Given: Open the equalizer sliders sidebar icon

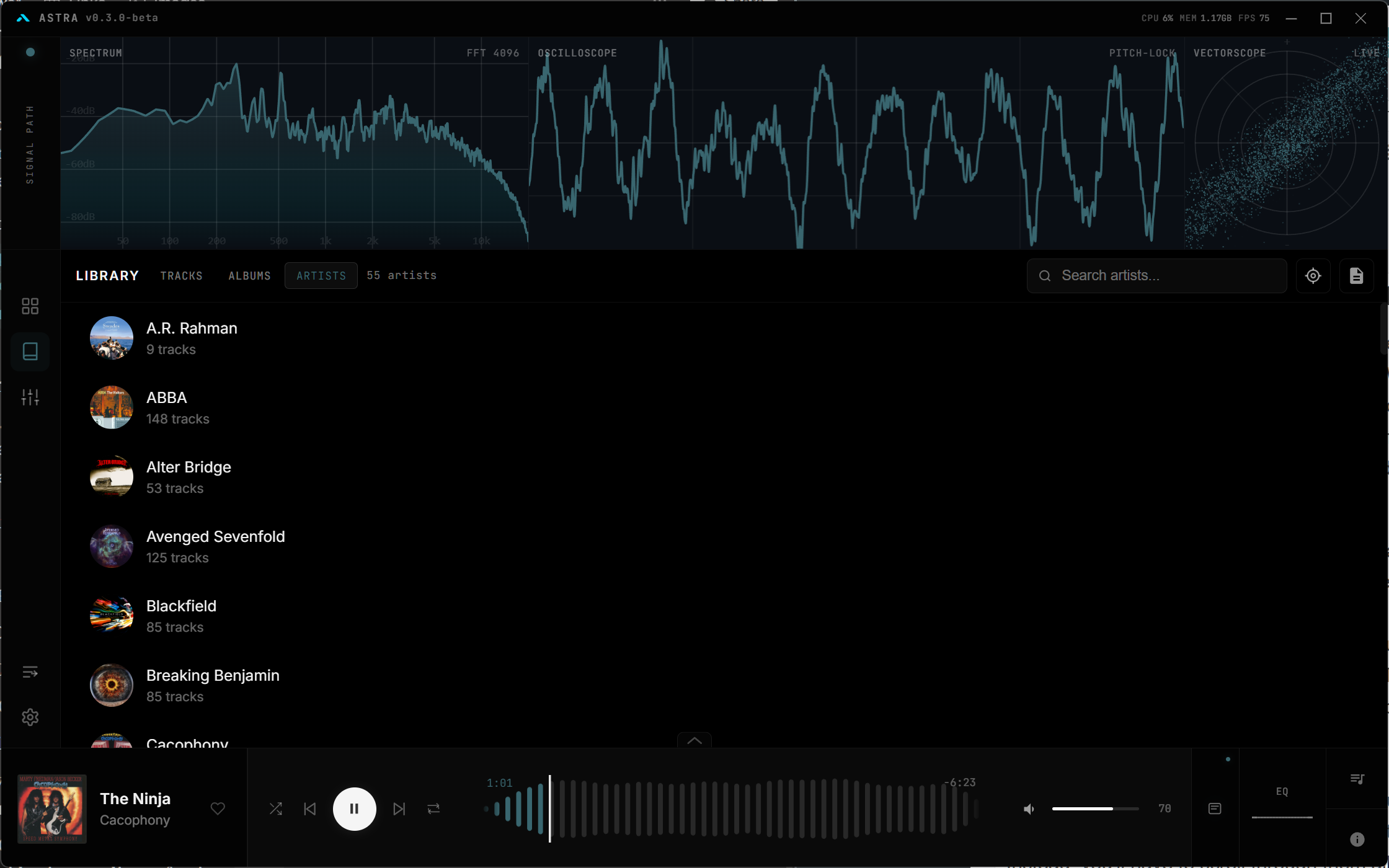Looking at the screenshot, I should (x=30, y=397).
